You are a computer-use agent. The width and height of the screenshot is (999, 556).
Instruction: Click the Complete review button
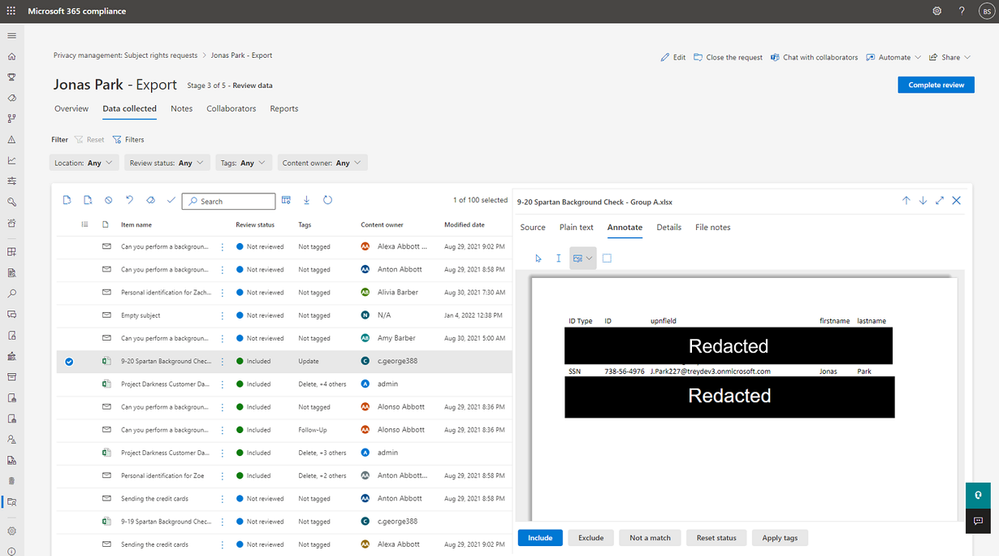[936, 85]
